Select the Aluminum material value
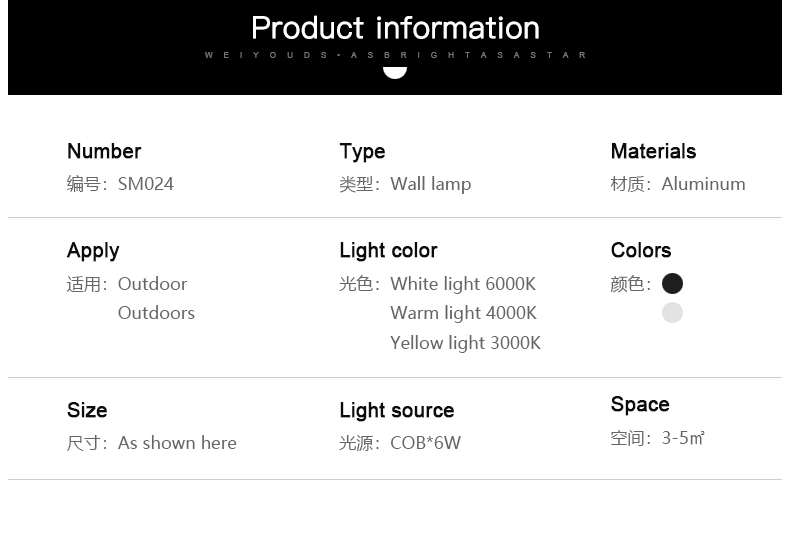The width and height of the screenshot is (790, 538). click(703, 184)
